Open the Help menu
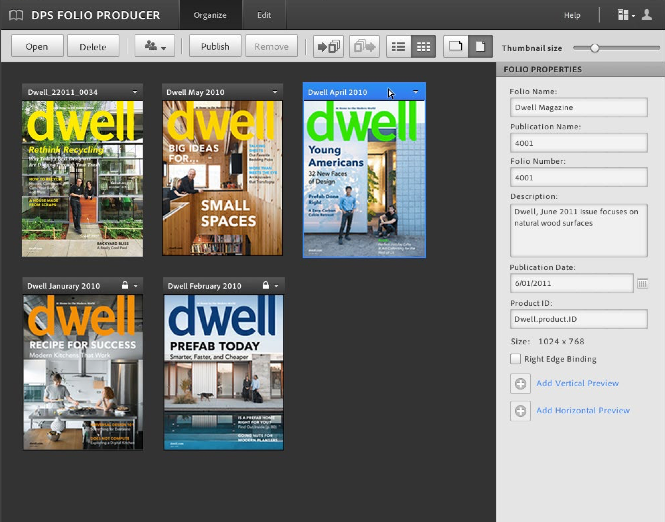 coord(572,15)
